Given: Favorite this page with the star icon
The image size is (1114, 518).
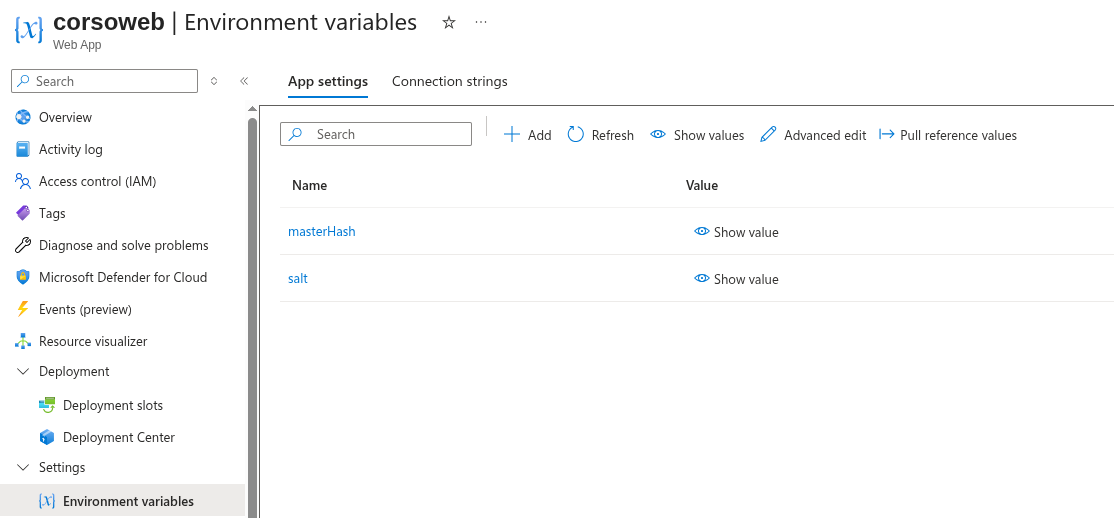Looking at the screenshot, I should 448,23.
